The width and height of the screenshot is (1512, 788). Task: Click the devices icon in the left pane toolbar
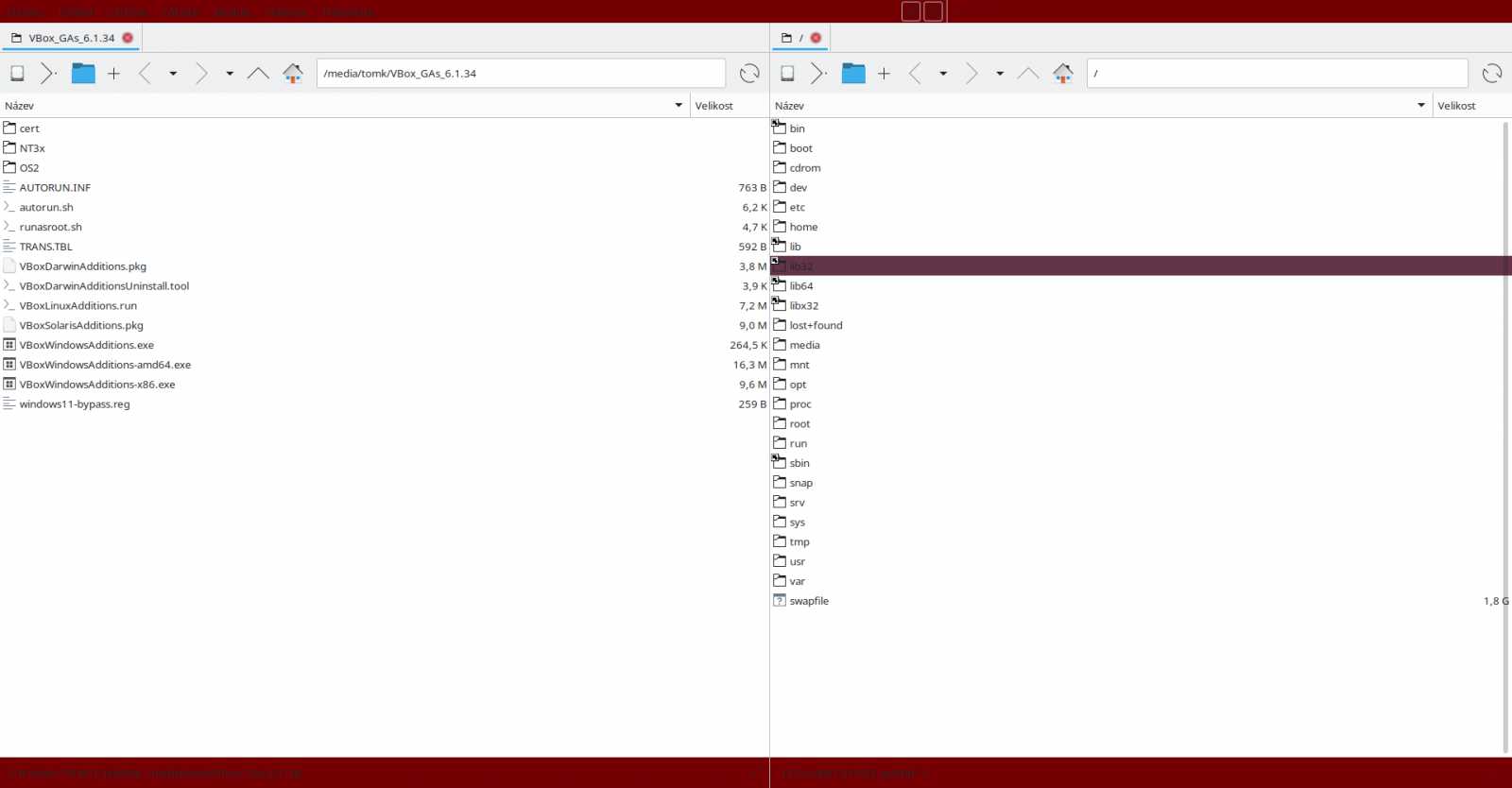(17, 73)
